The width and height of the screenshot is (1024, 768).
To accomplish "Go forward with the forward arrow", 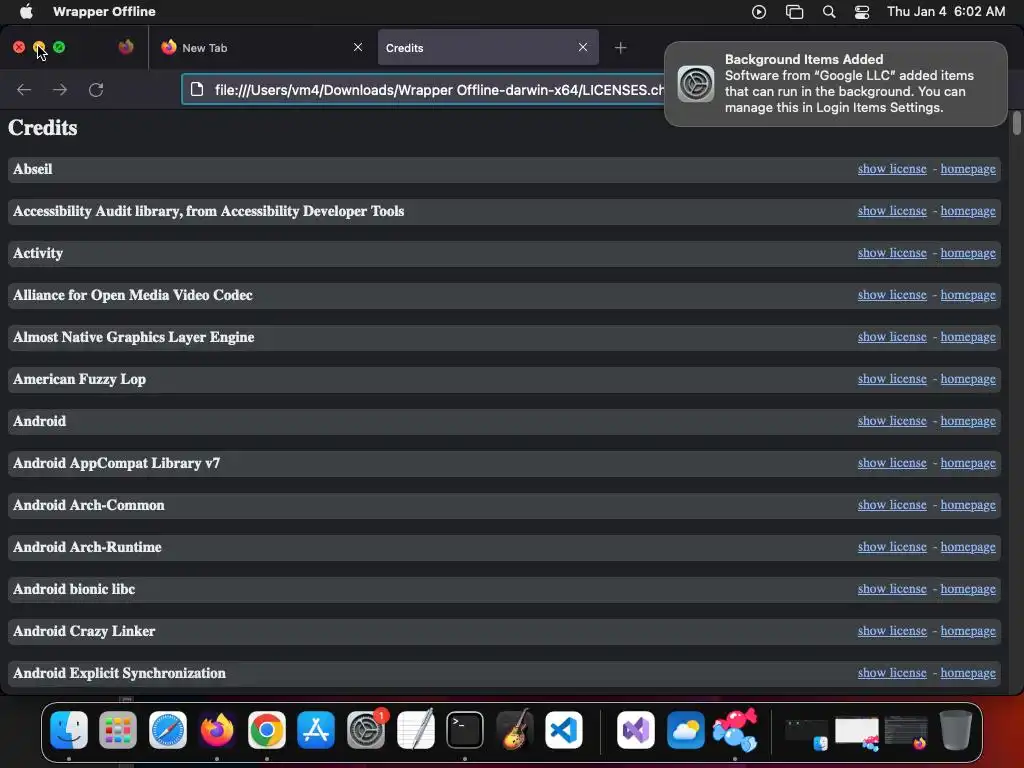I will [x=59, y=89].
